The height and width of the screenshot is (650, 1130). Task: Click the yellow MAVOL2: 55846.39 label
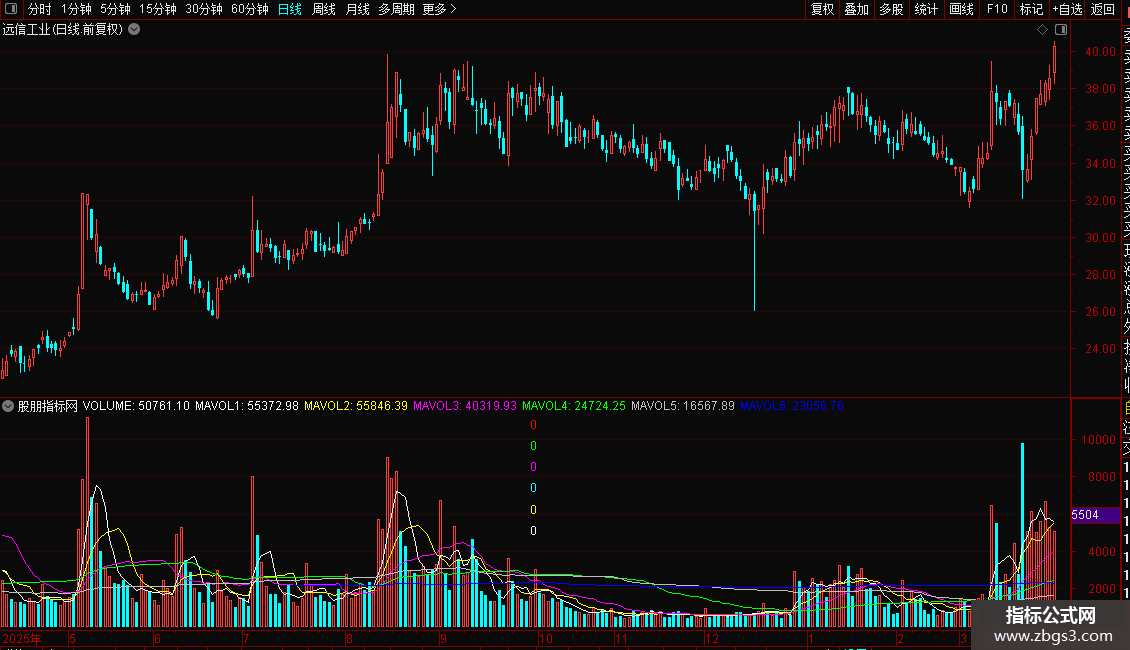356,406
